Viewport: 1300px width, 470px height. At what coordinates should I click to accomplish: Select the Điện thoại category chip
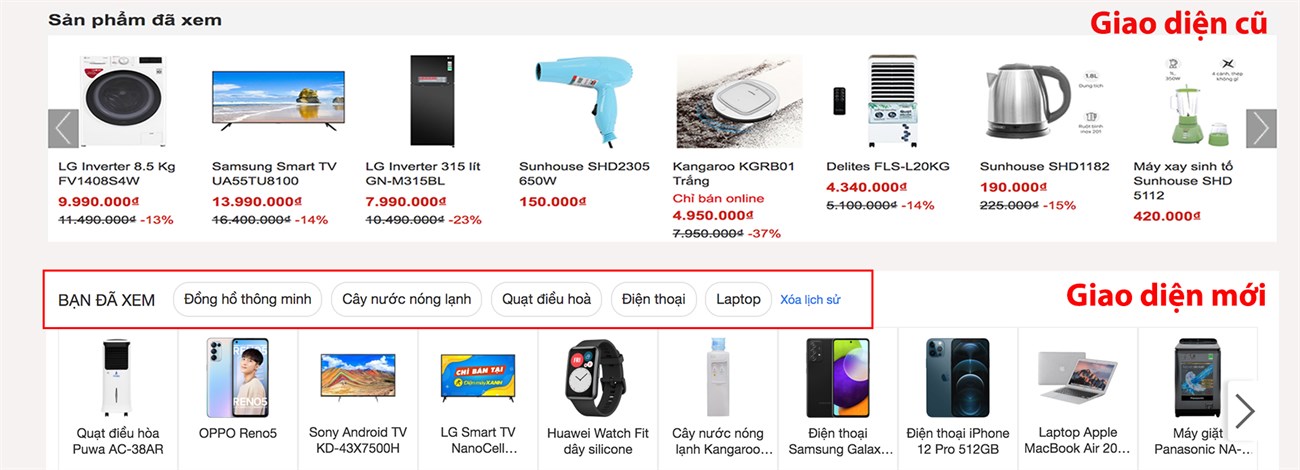[653, 299]
